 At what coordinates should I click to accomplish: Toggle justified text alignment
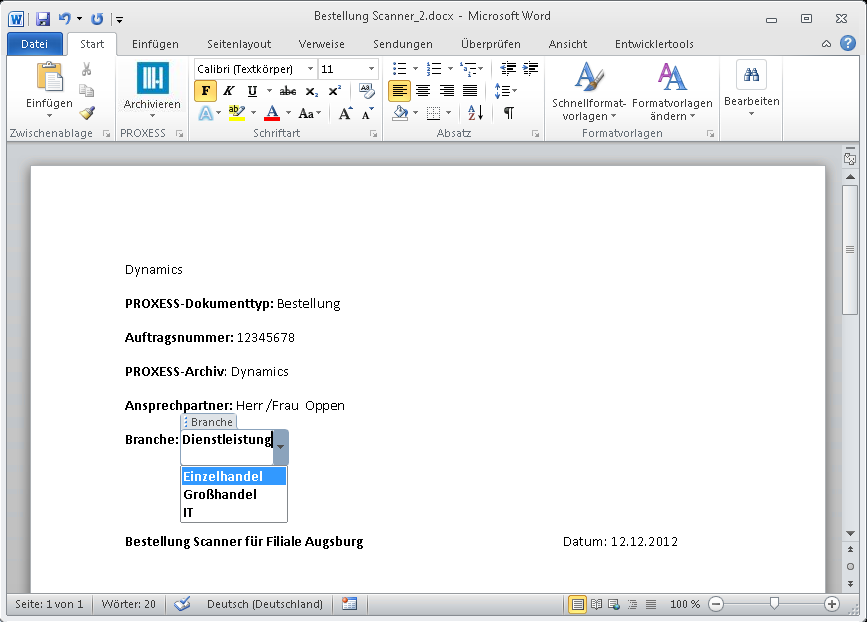pyautogui.click(x=470, y=91)
